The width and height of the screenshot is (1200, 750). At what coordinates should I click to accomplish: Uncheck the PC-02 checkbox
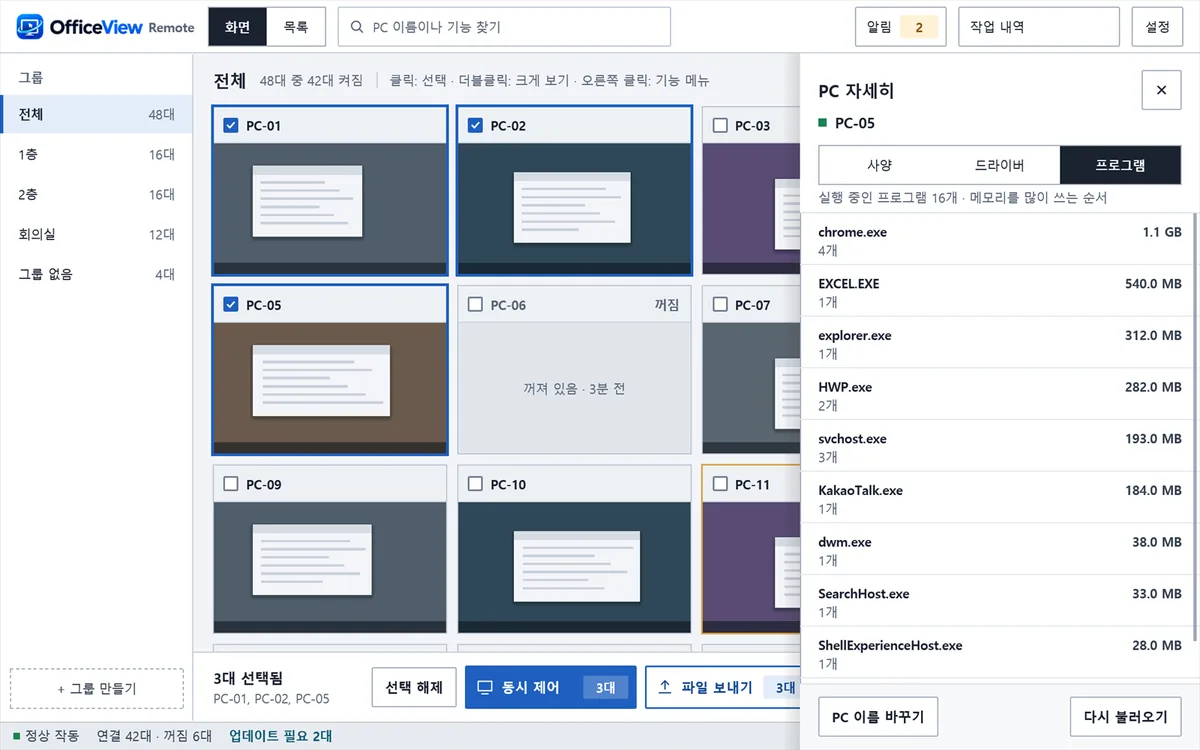[475, 125]
